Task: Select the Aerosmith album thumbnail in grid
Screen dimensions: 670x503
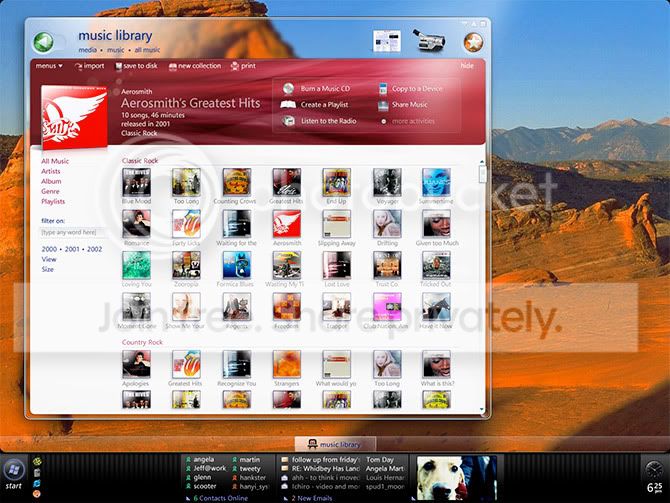Action: (287, 228)
